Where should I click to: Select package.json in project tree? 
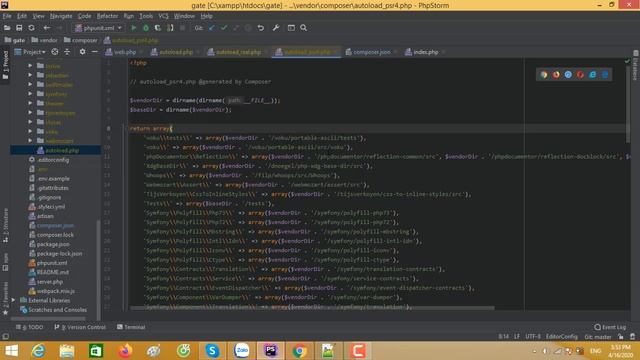pyautogui.click(x=53, y=244)
